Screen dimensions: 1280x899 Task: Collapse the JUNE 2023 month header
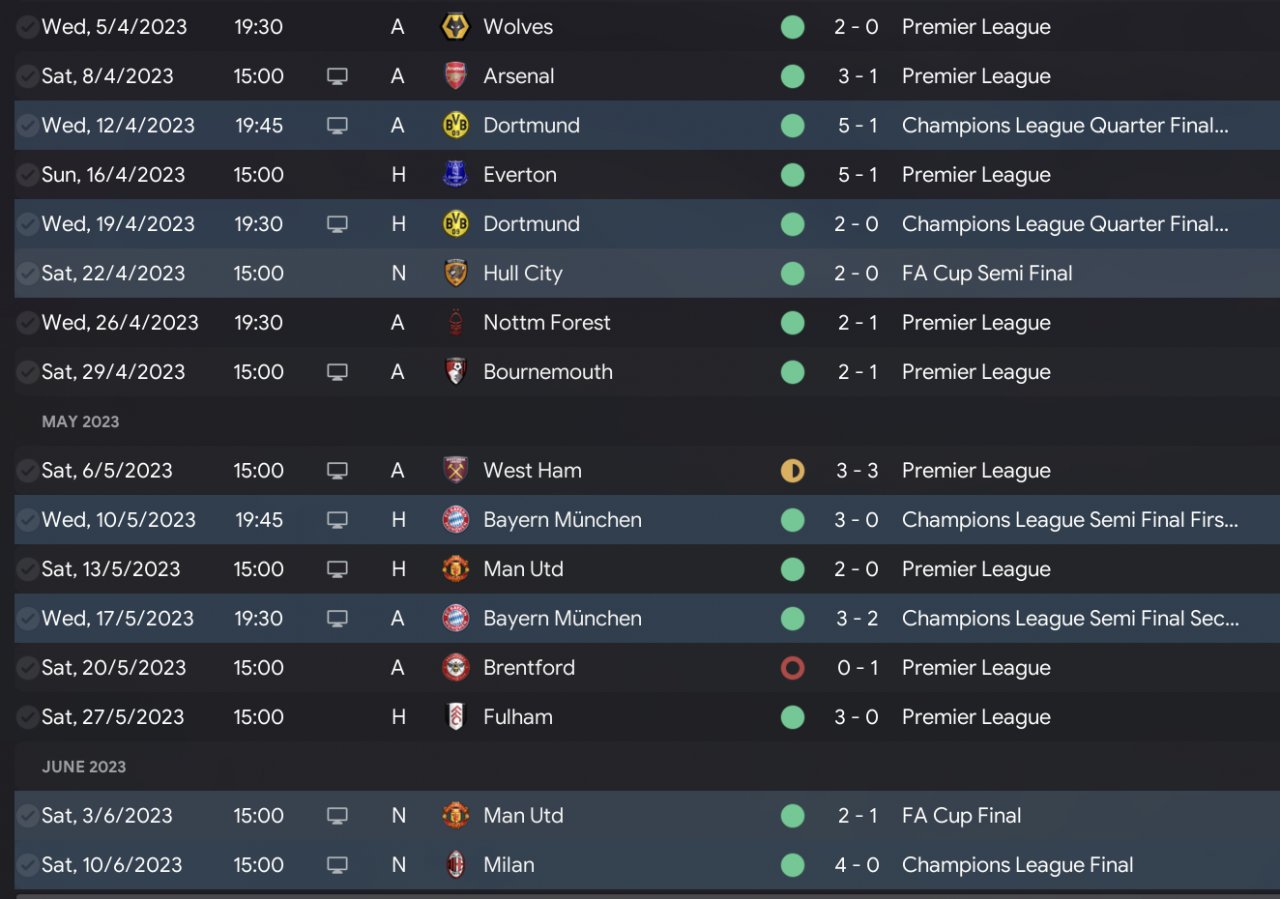(x=84, y=767)
